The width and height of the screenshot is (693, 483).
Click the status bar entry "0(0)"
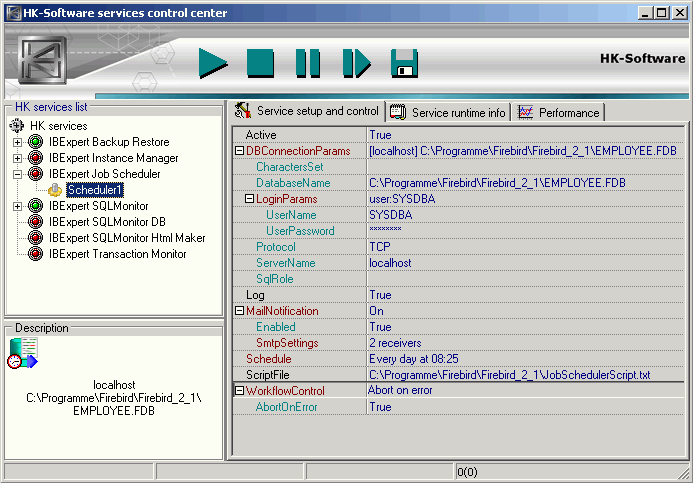(x=467, y=472)
